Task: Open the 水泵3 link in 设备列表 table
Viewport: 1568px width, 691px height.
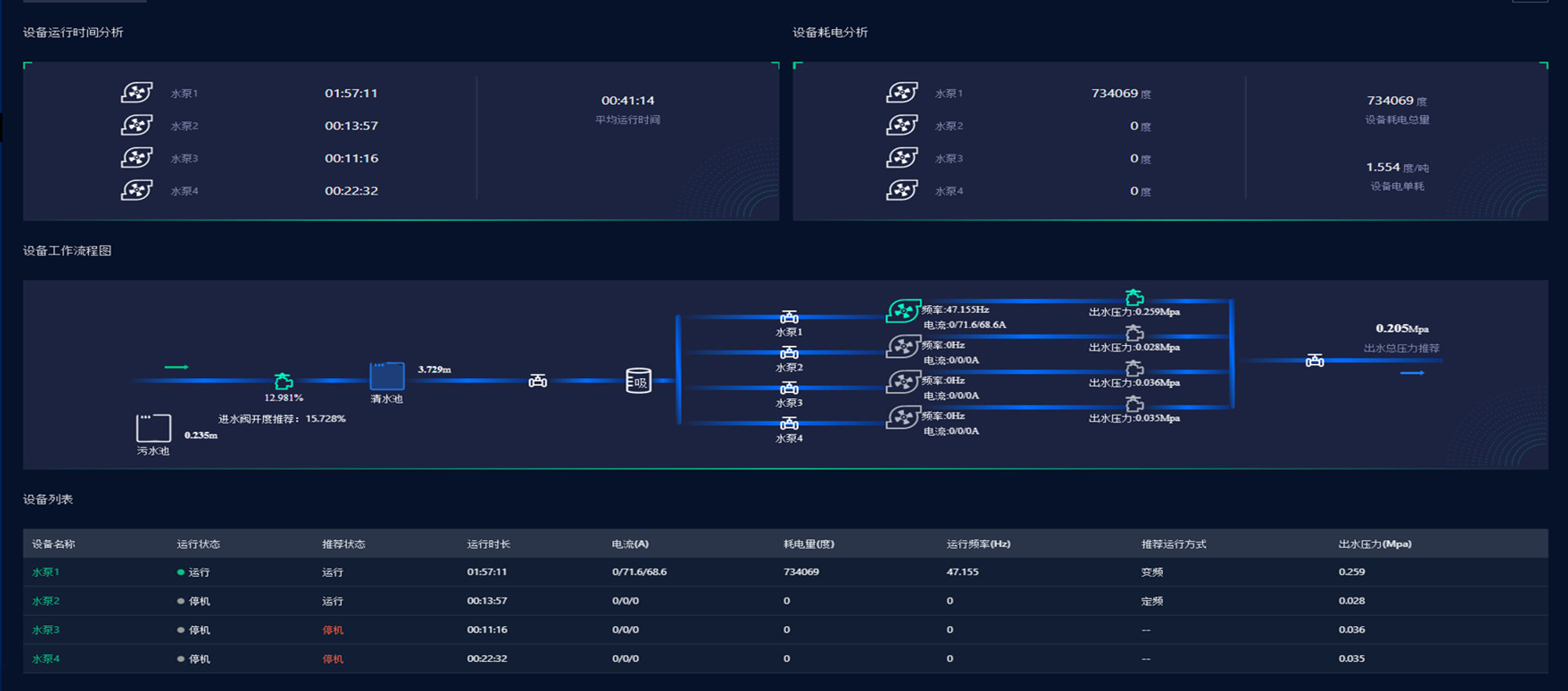Action: point(45,630)
